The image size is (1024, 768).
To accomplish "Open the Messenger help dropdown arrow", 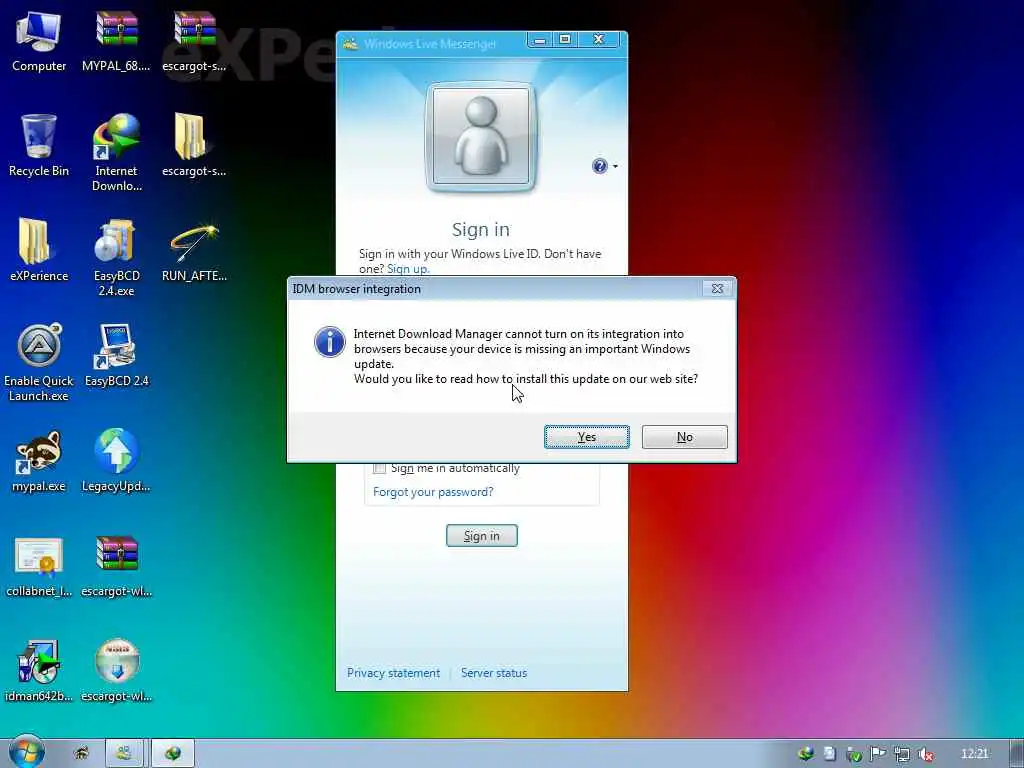I will pos(615,167).
